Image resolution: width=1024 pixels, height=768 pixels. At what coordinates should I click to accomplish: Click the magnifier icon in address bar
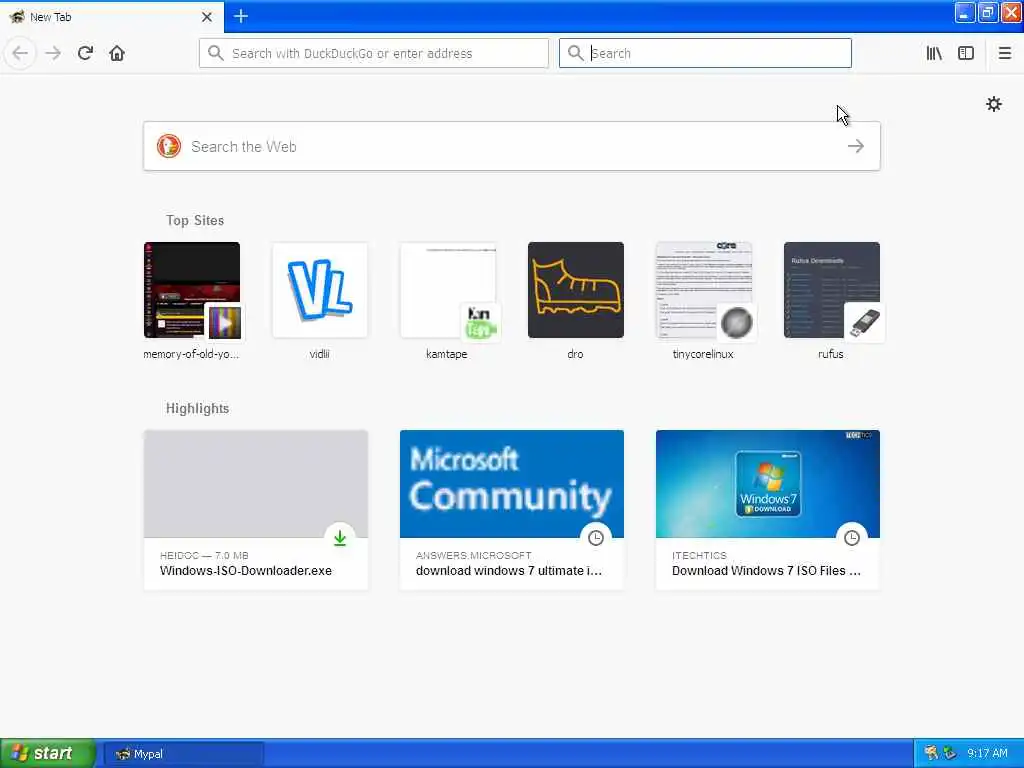point(216,53)
